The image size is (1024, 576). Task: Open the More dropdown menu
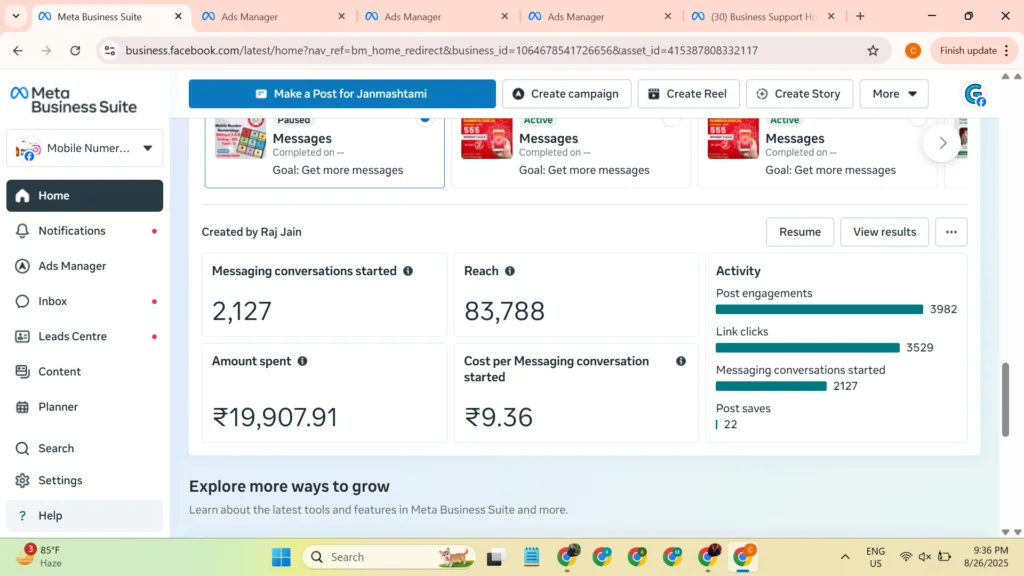click(893, 94)
